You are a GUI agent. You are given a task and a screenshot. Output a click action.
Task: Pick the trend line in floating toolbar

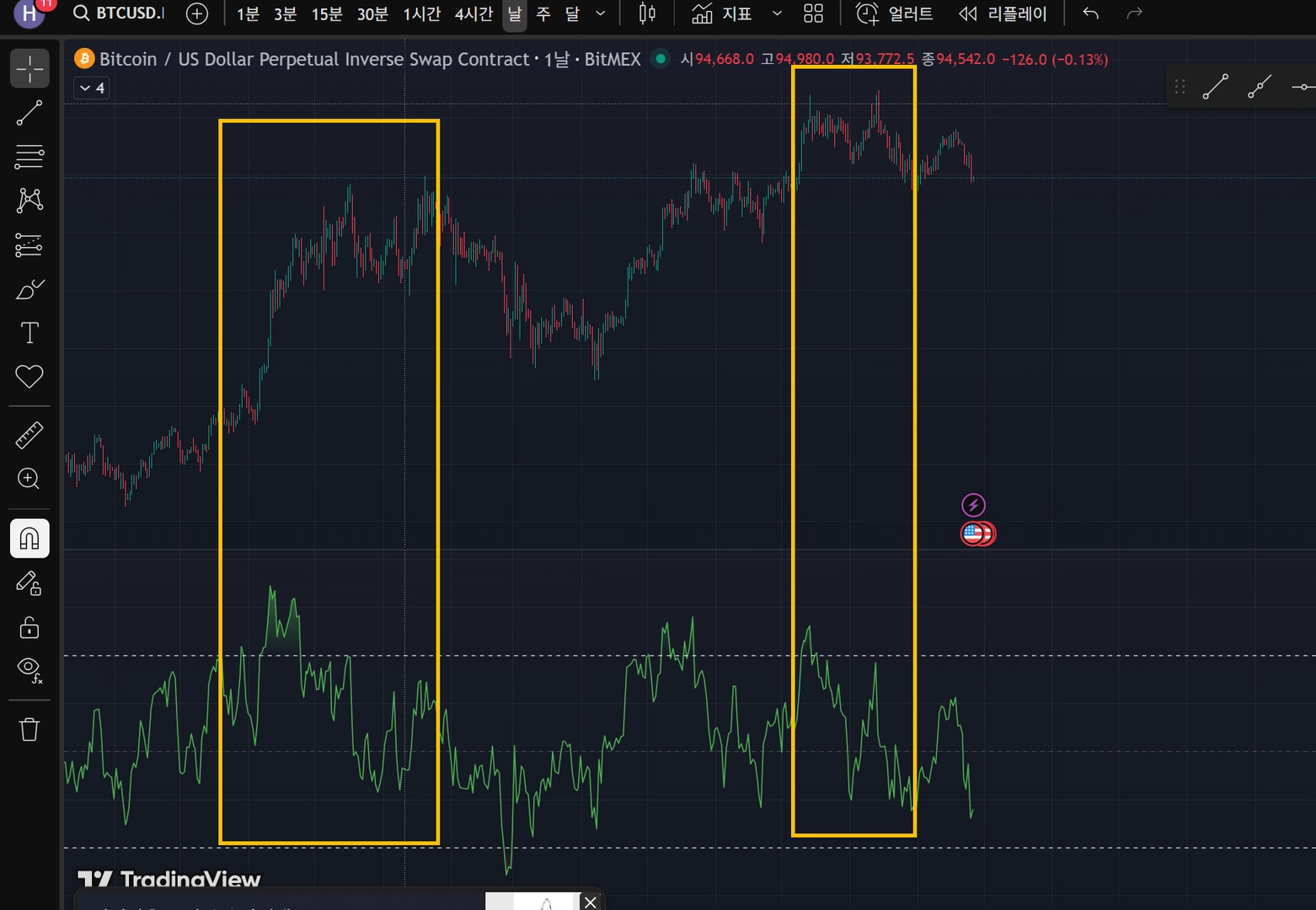(x=1215, y=86)
